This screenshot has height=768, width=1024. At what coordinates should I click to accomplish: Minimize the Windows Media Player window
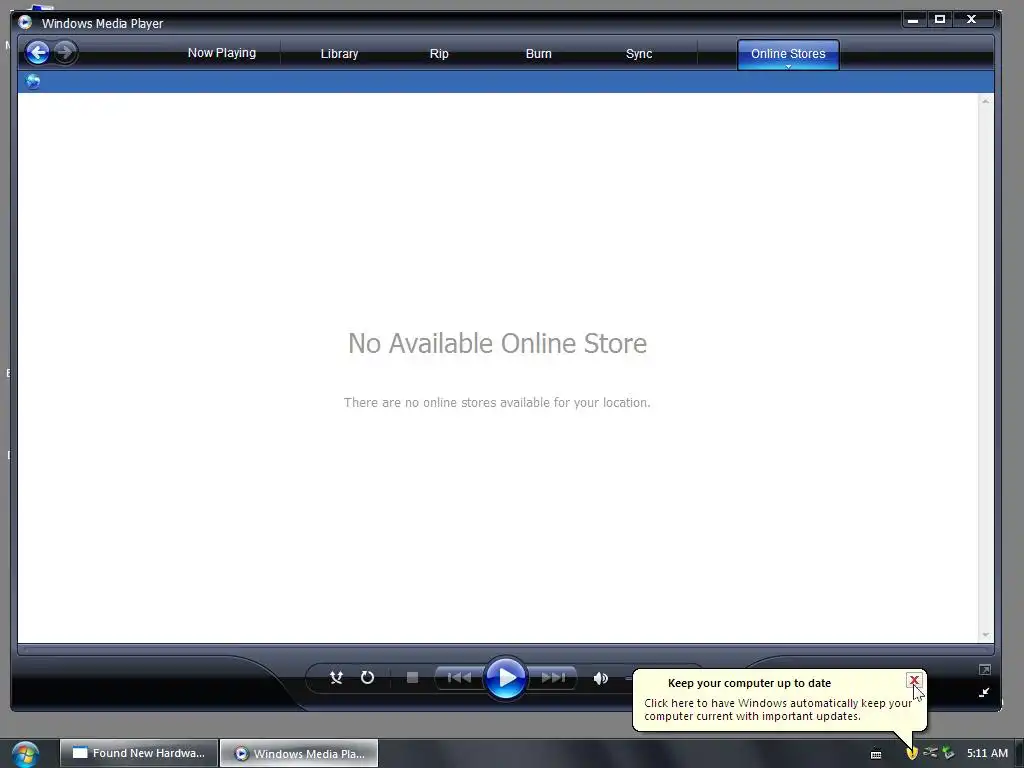[913, 20]
